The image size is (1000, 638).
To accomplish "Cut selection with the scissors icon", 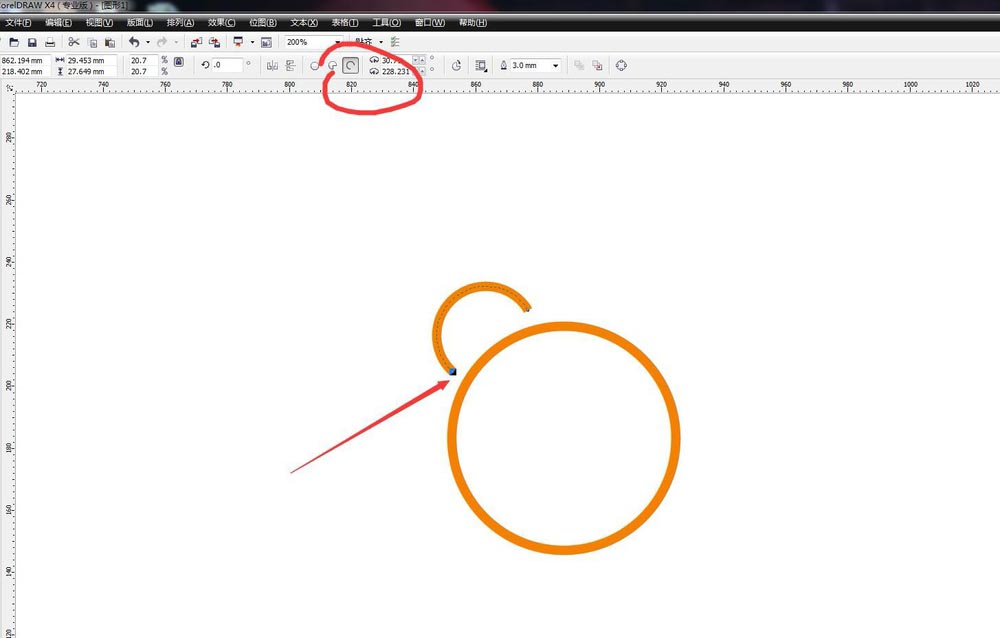I will tap(74, 42).
